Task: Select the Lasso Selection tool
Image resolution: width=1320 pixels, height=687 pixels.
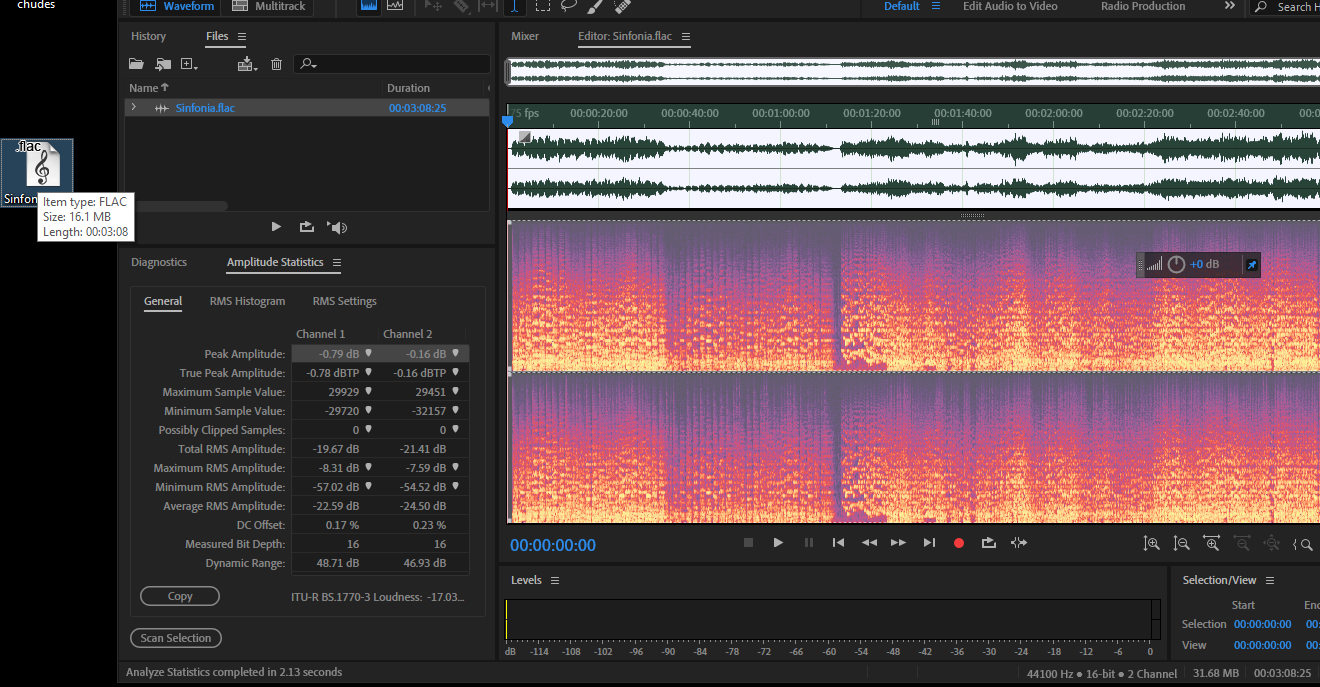Action: point(568,6)
